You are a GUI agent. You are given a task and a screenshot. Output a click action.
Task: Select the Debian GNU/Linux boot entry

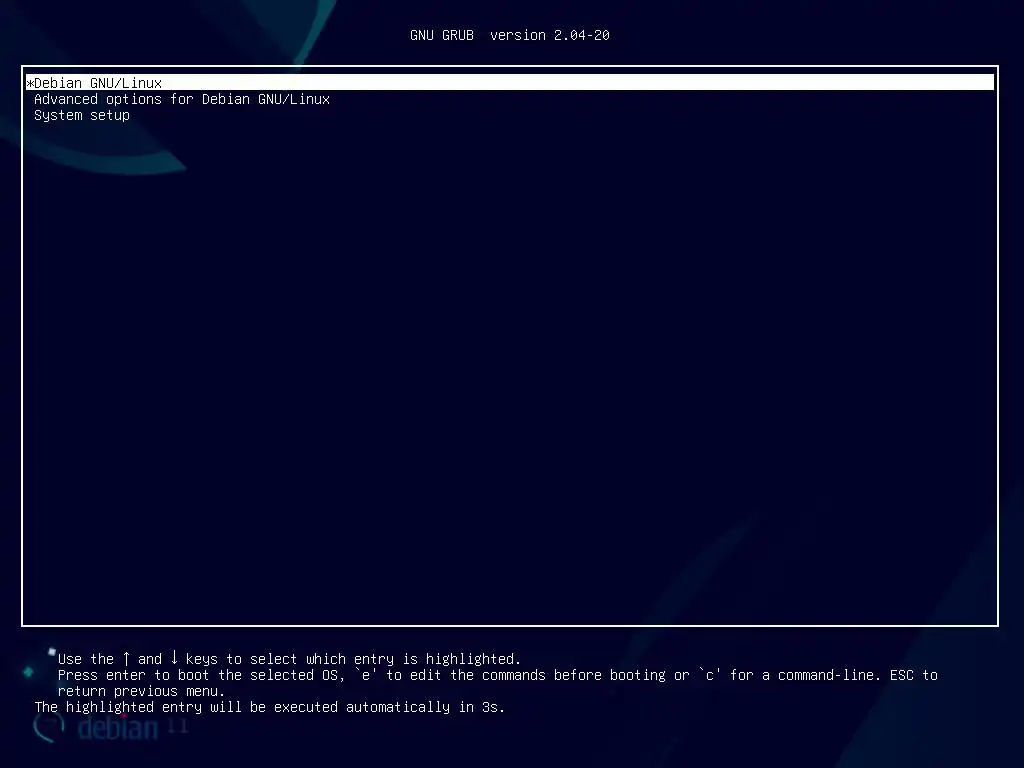click(x=510, y=83)
